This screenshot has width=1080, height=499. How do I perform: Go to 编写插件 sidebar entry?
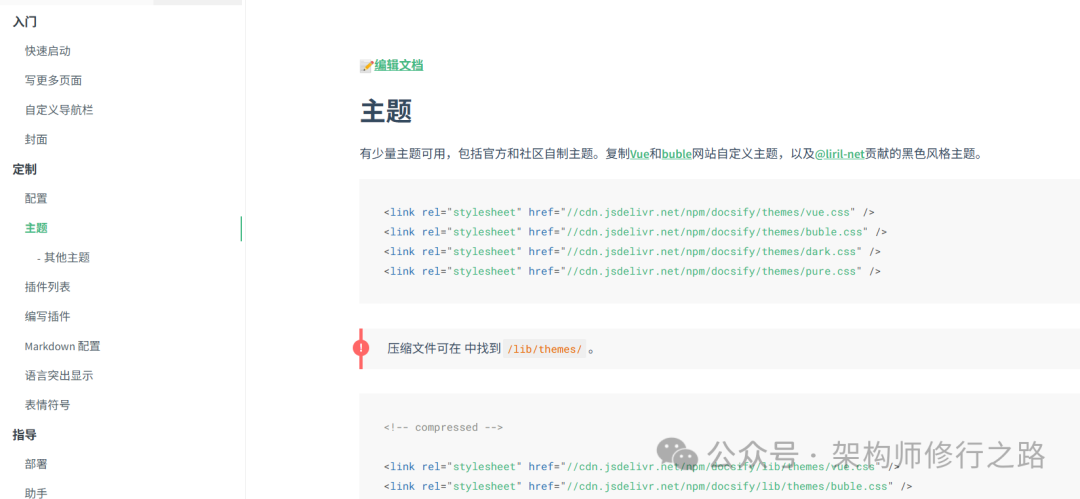pyautogui.click(x=48, y=316)
